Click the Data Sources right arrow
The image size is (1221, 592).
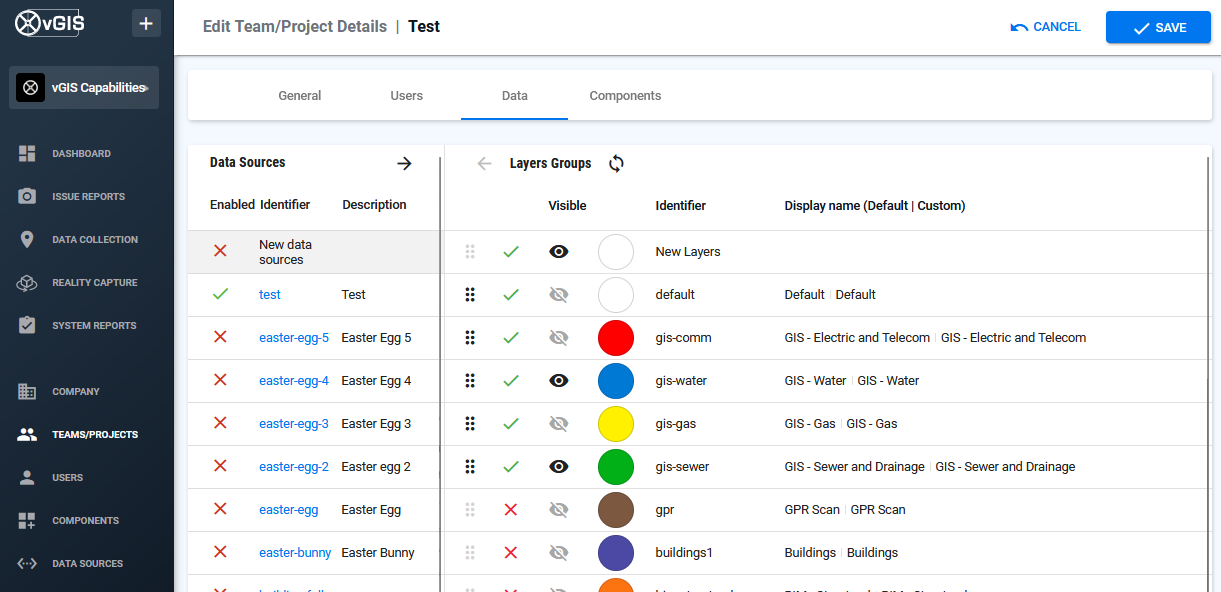point(404,163)
